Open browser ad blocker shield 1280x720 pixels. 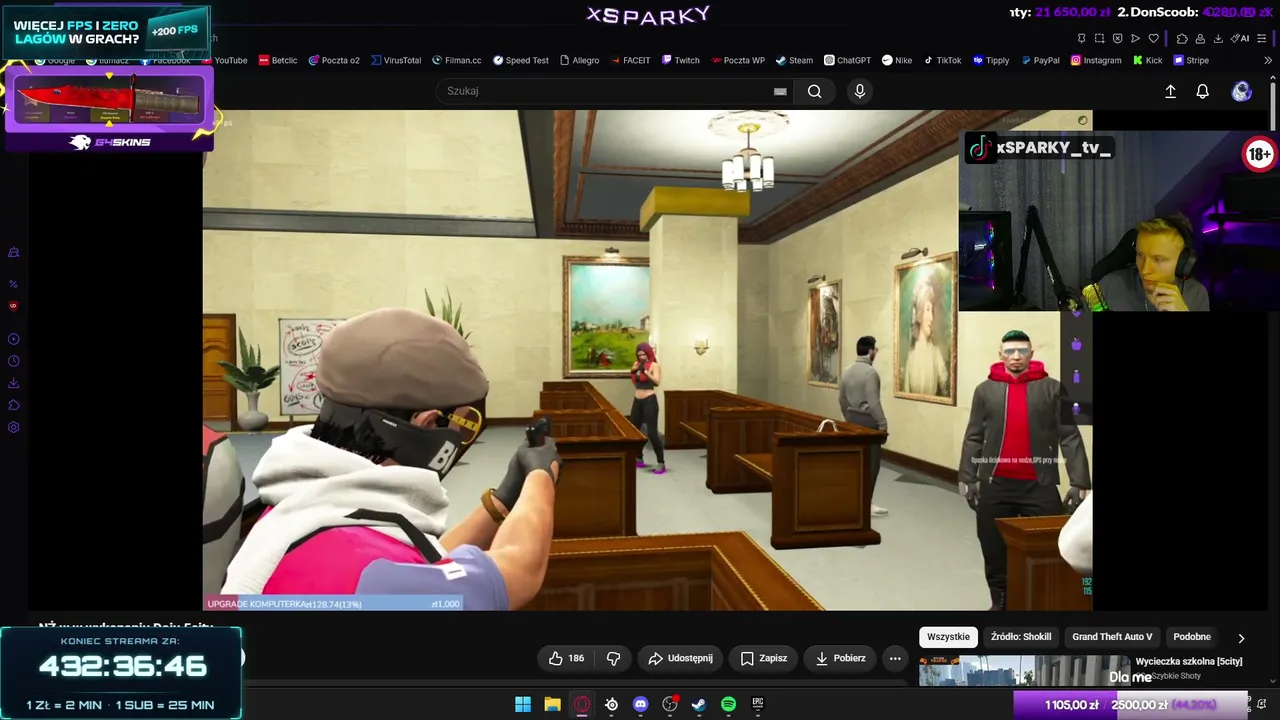pyautogui.click(x=1117, y=38)
